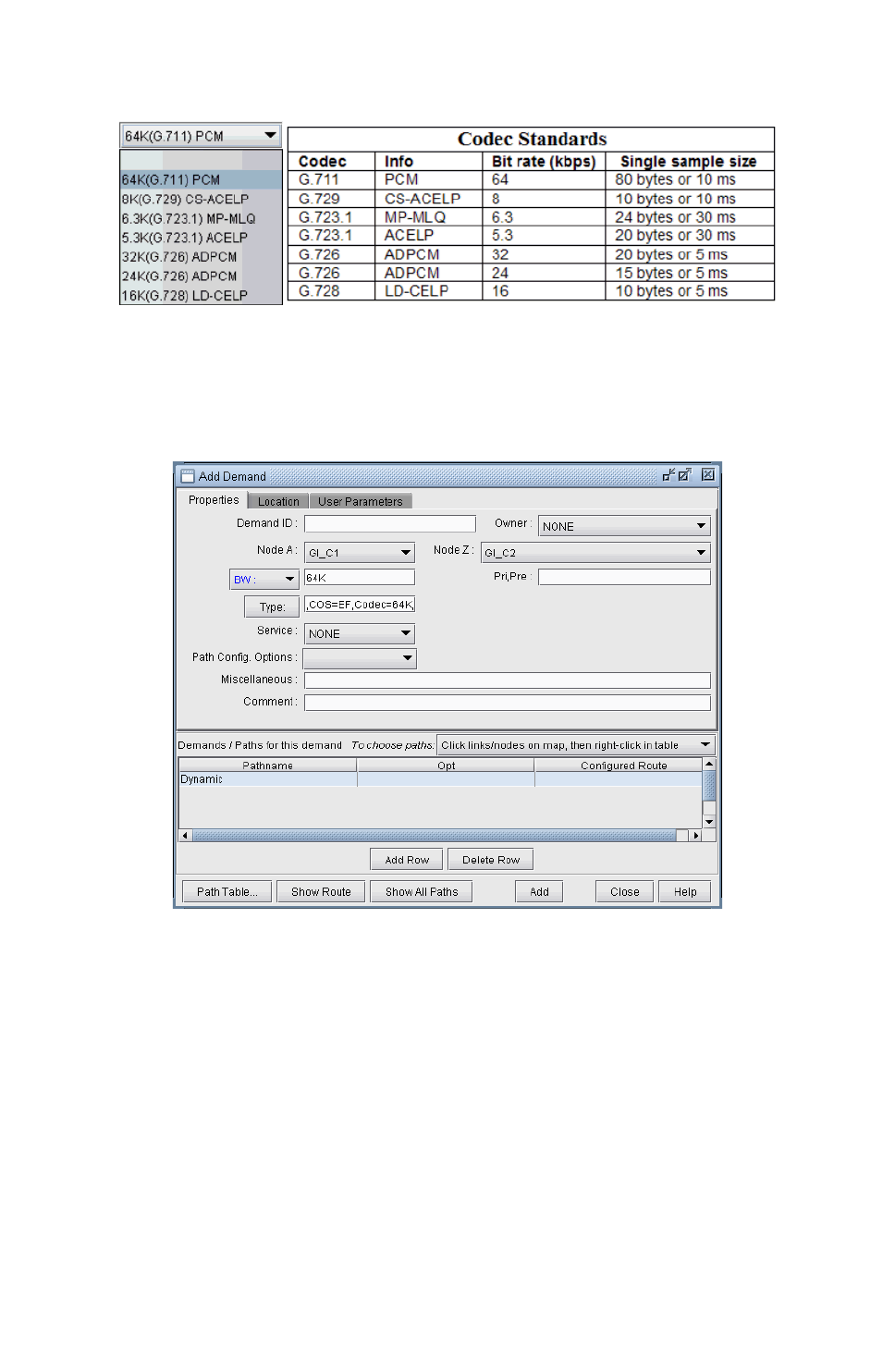Switch to the Properties tab
The image size is (895, 1372).
214,500
